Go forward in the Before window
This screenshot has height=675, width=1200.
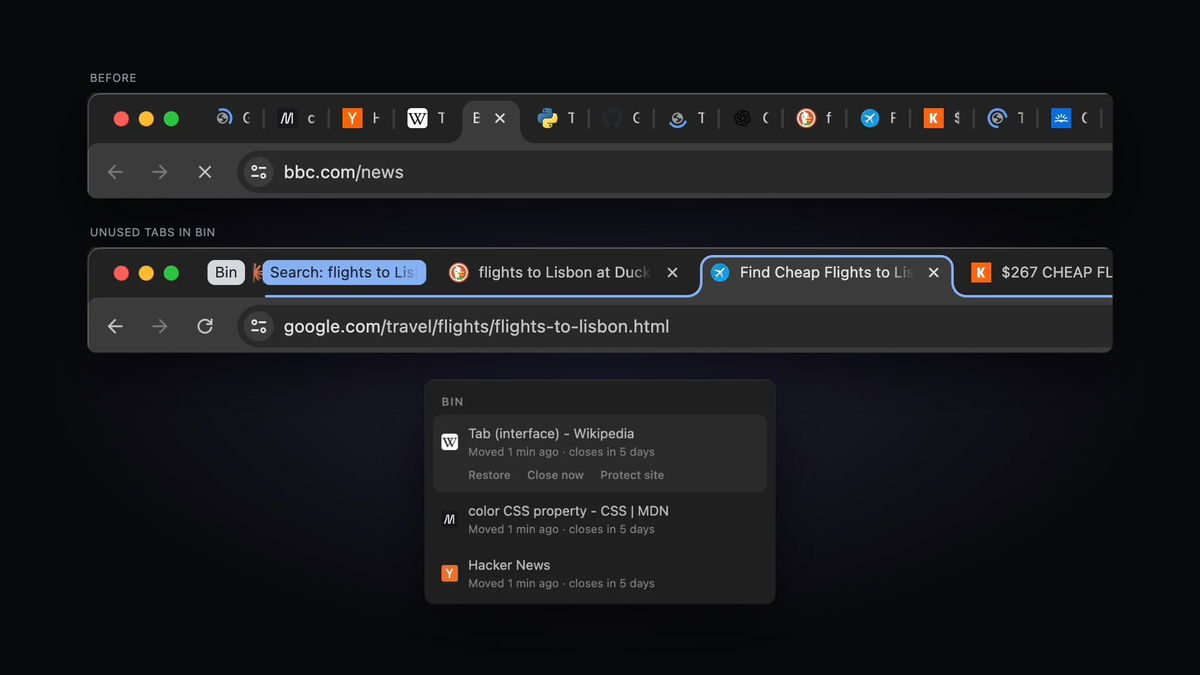point(160,172)
